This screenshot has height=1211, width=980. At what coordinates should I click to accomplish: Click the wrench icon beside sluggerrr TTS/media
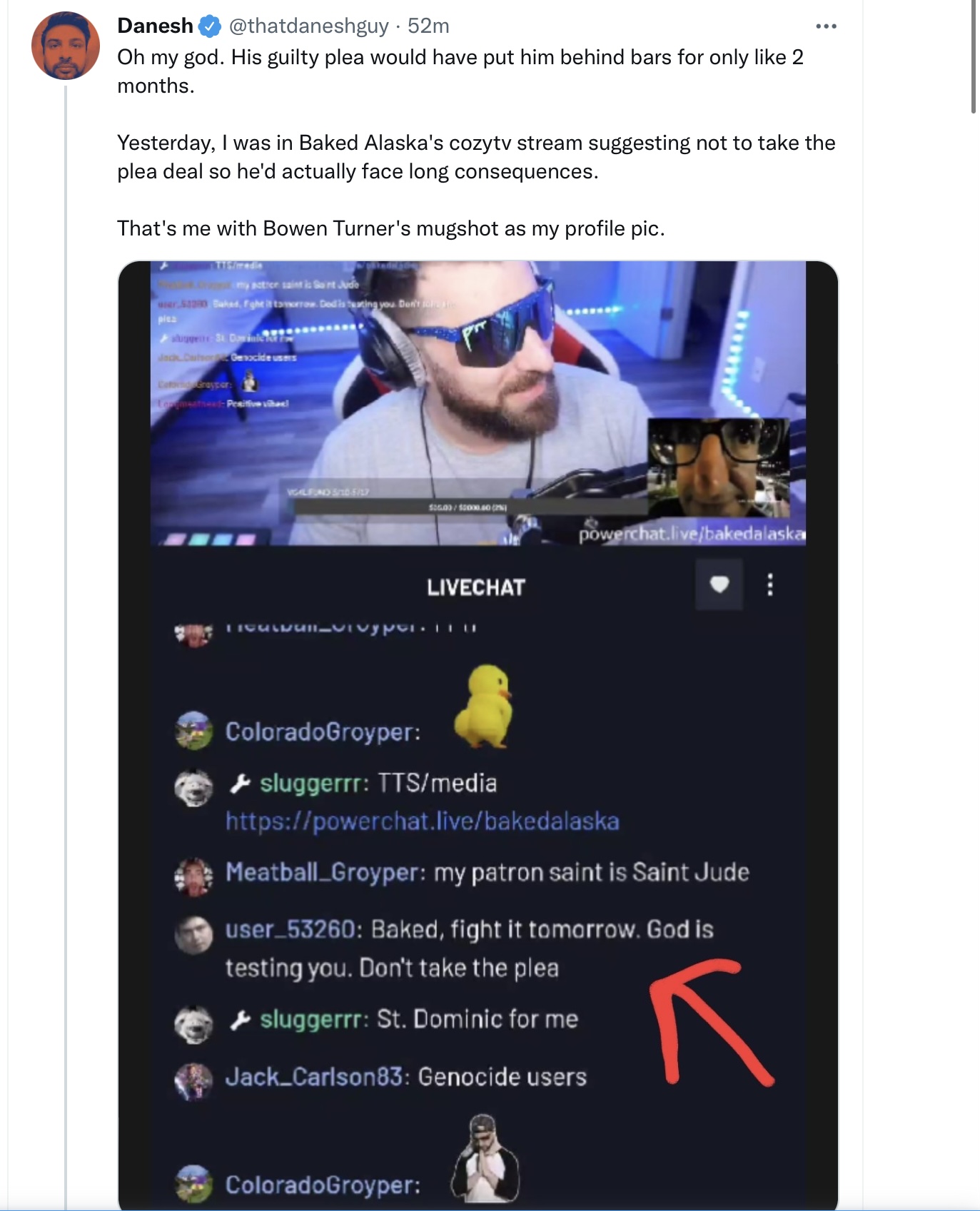point(240,784)
